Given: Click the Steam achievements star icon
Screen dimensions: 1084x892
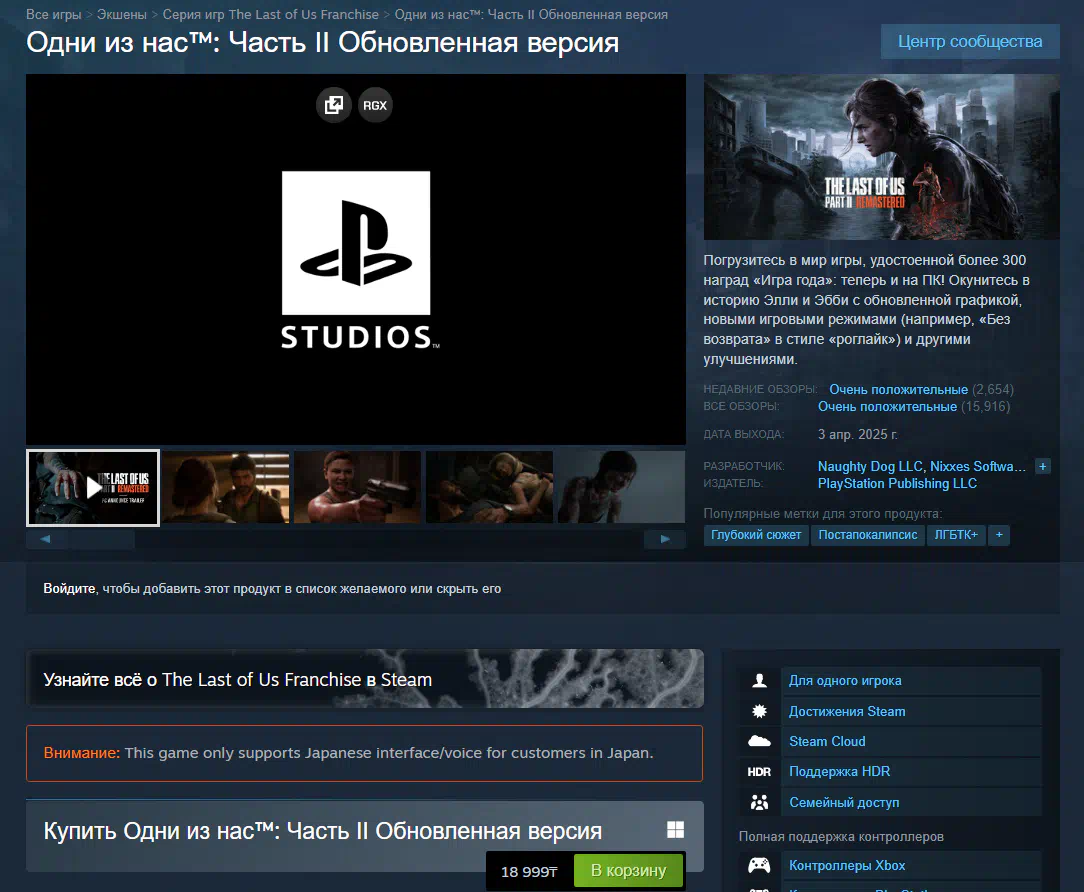Looking at the screenshot, I should click(759, 711).
